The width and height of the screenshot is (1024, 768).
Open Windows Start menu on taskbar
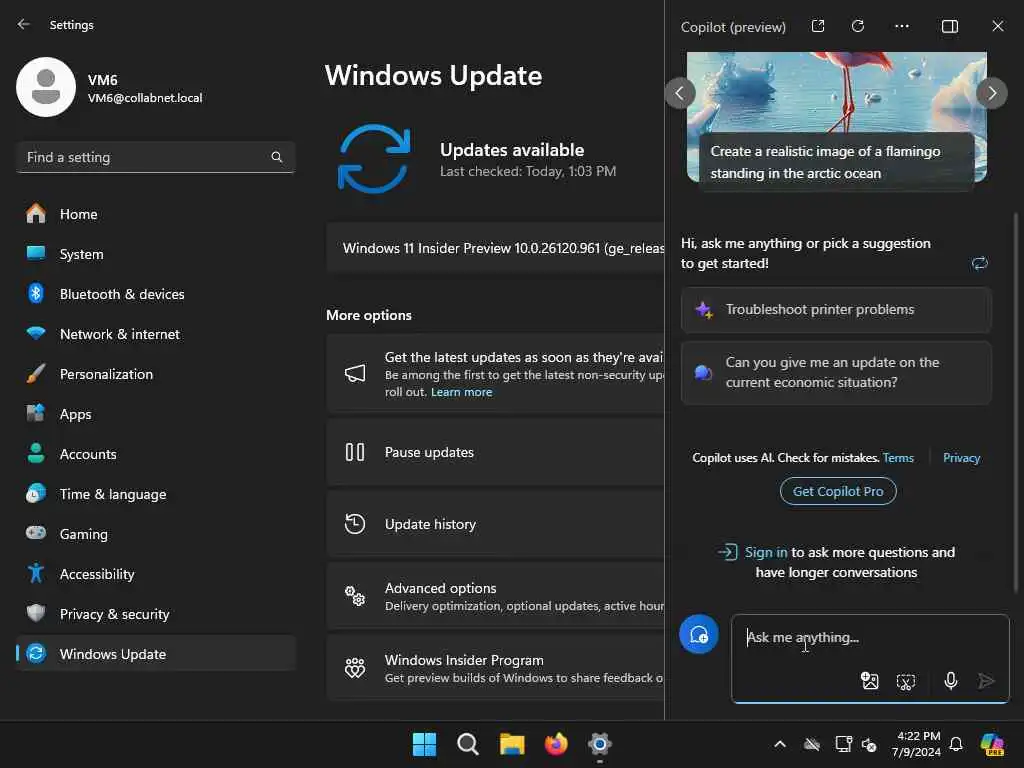pyautogui.click(x=424, y=744)
